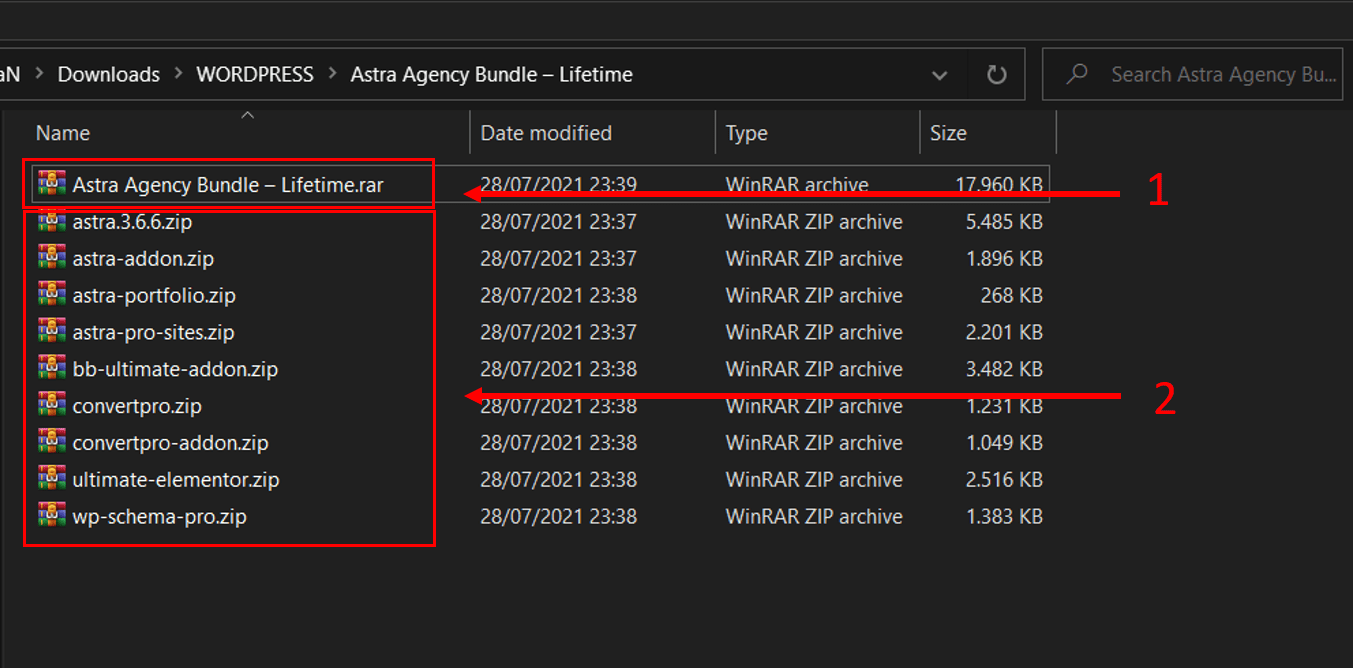The image size is (1353, 668).
Task: Click inside the search Astra Agency field
Action: [x=1210, y=73]
